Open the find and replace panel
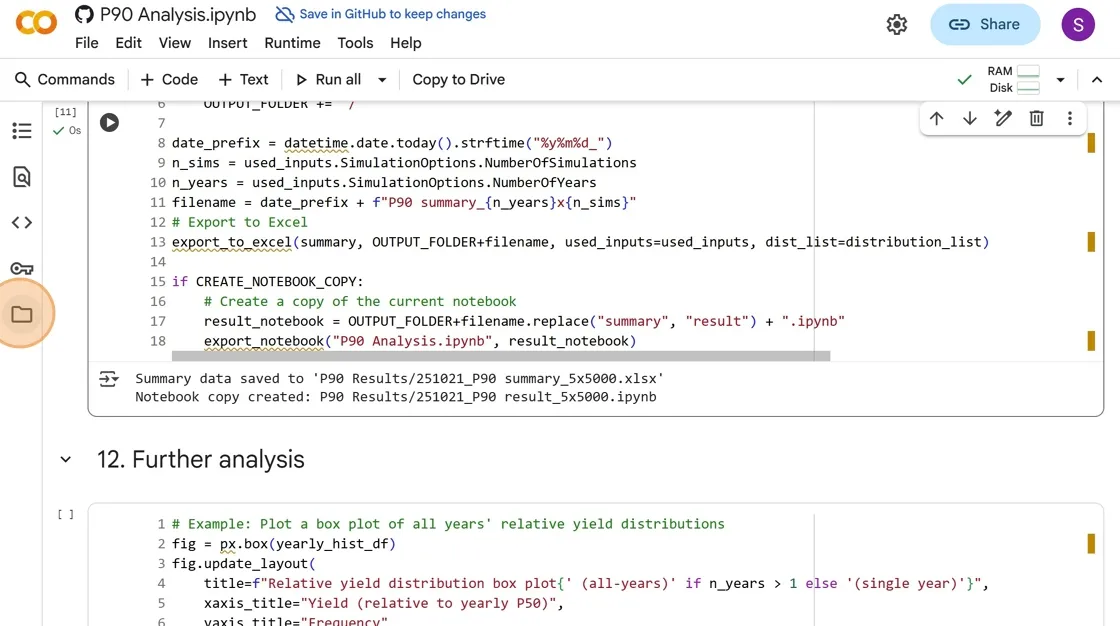Screen dimensions: 1120x626 click(21, 177)
